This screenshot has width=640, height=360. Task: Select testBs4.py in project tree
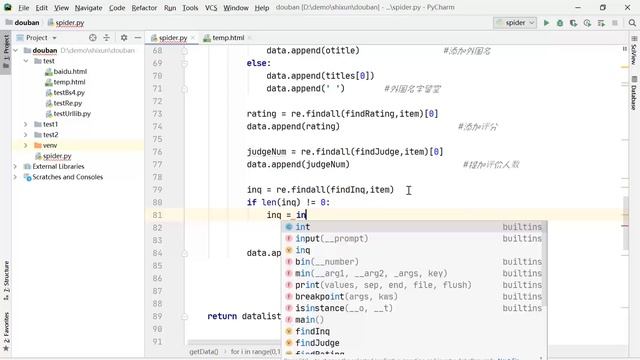69,93
